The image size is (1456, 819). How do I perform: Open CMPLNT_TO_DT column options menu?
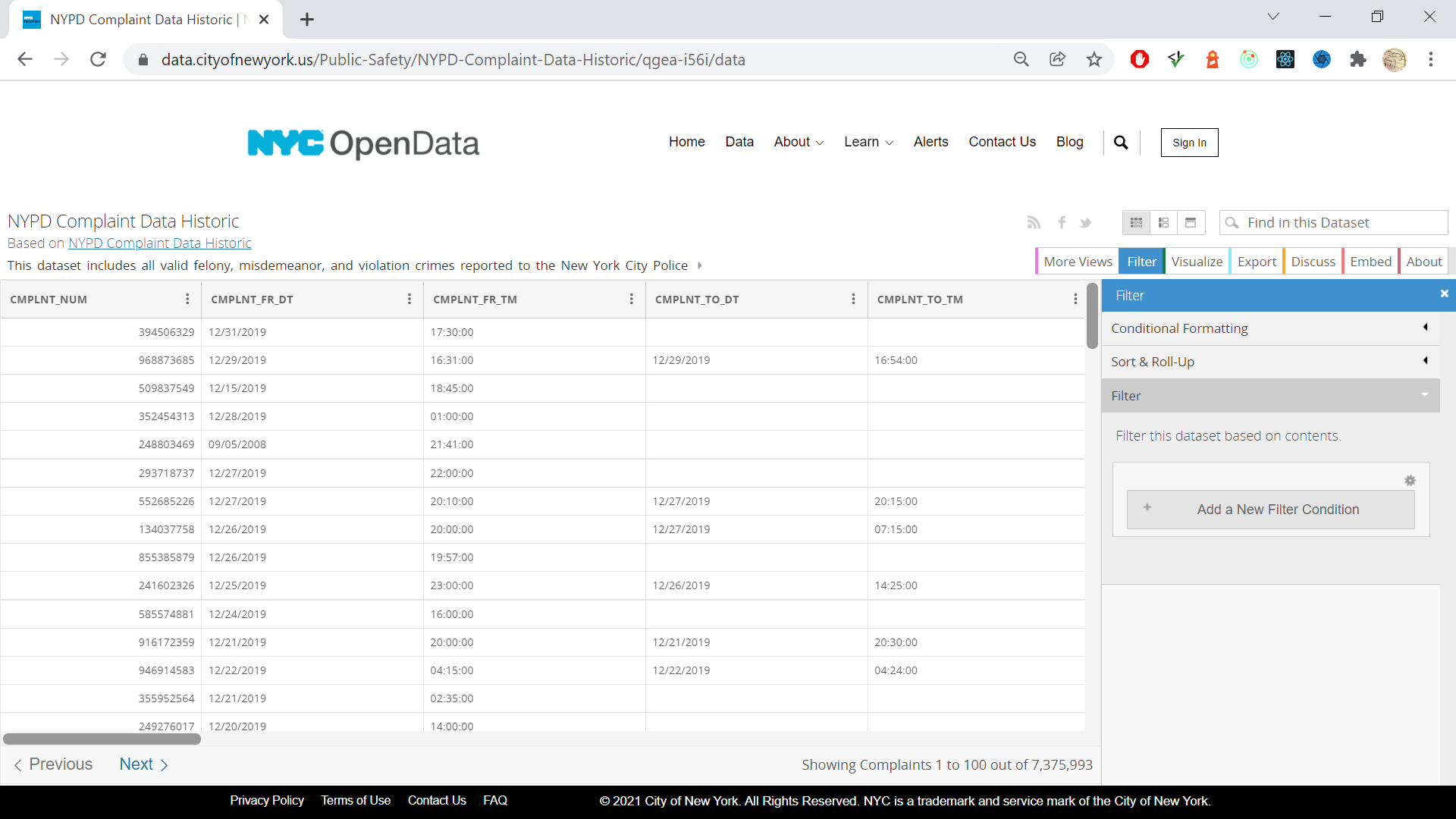(x=854, y=299)
